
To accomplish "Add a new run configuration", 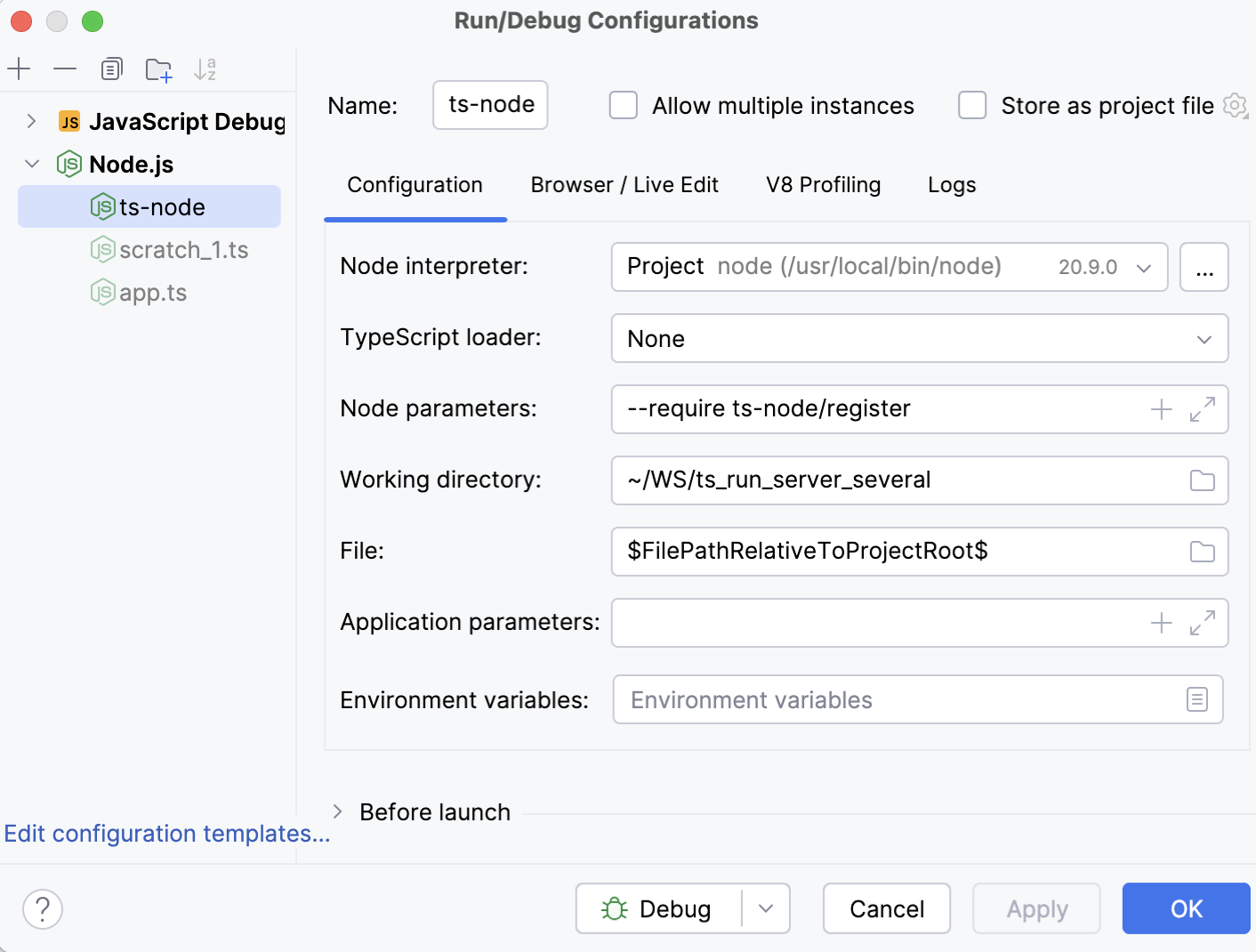I will 19,69.
